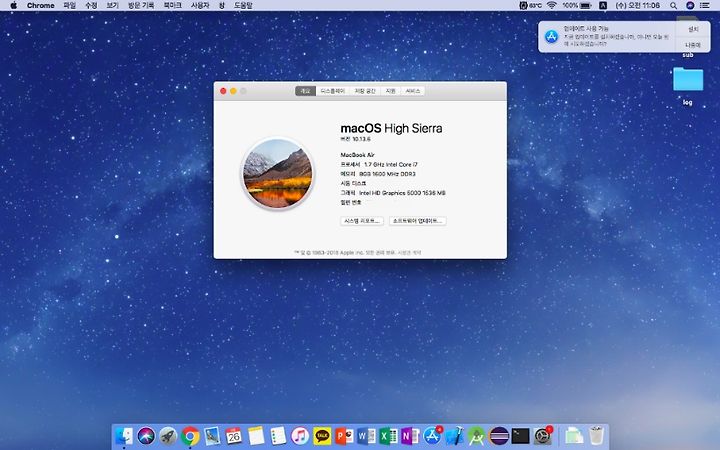Open Launchpad rocket icon in Dock
Viewport: 720px width, 450px height.
(168, 436)
